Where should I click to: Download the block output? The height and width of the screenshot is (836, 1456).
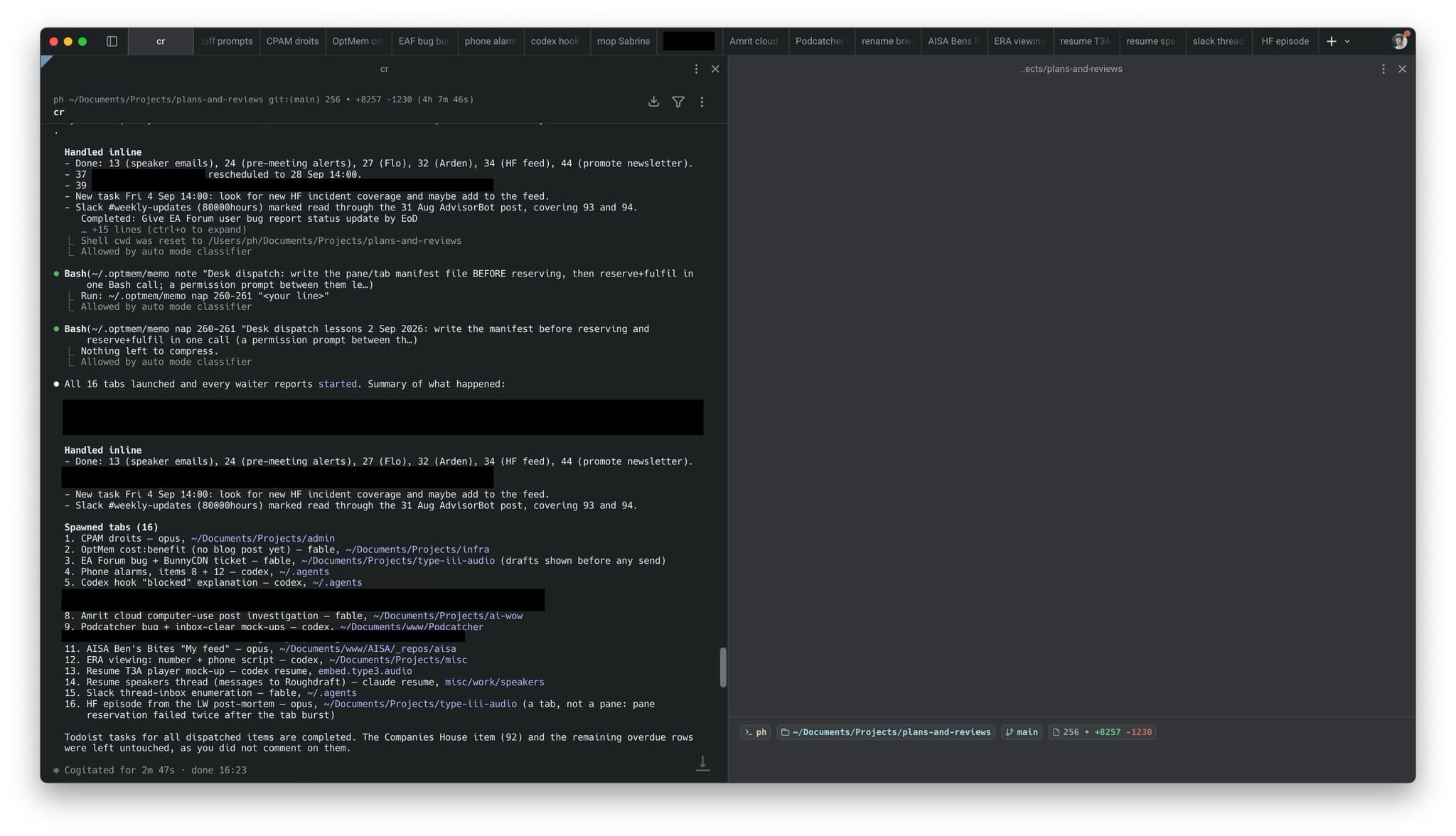tap(653, 102)
